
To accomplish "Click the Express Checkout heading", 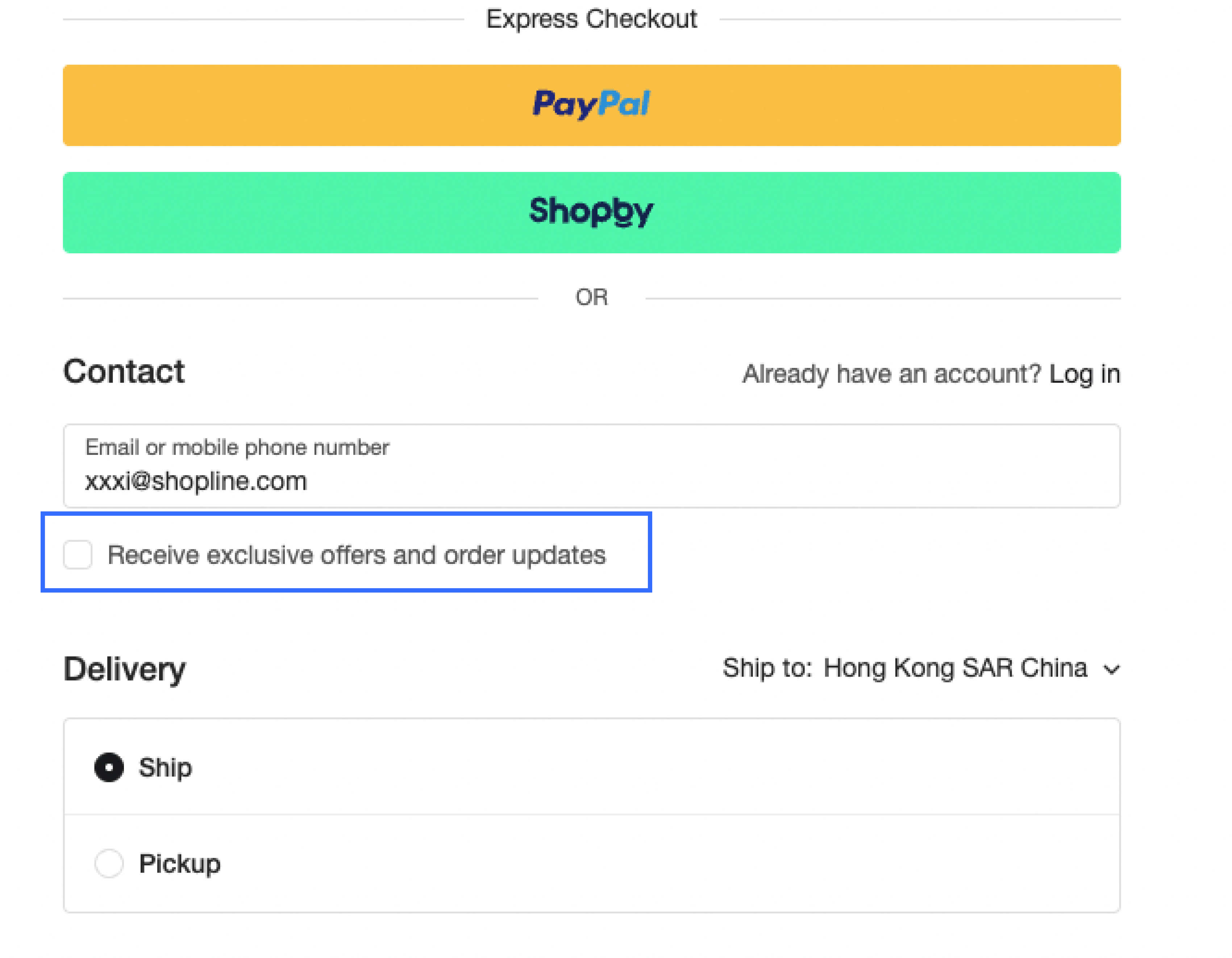I will pyautogui.click(x=591, y=19).
